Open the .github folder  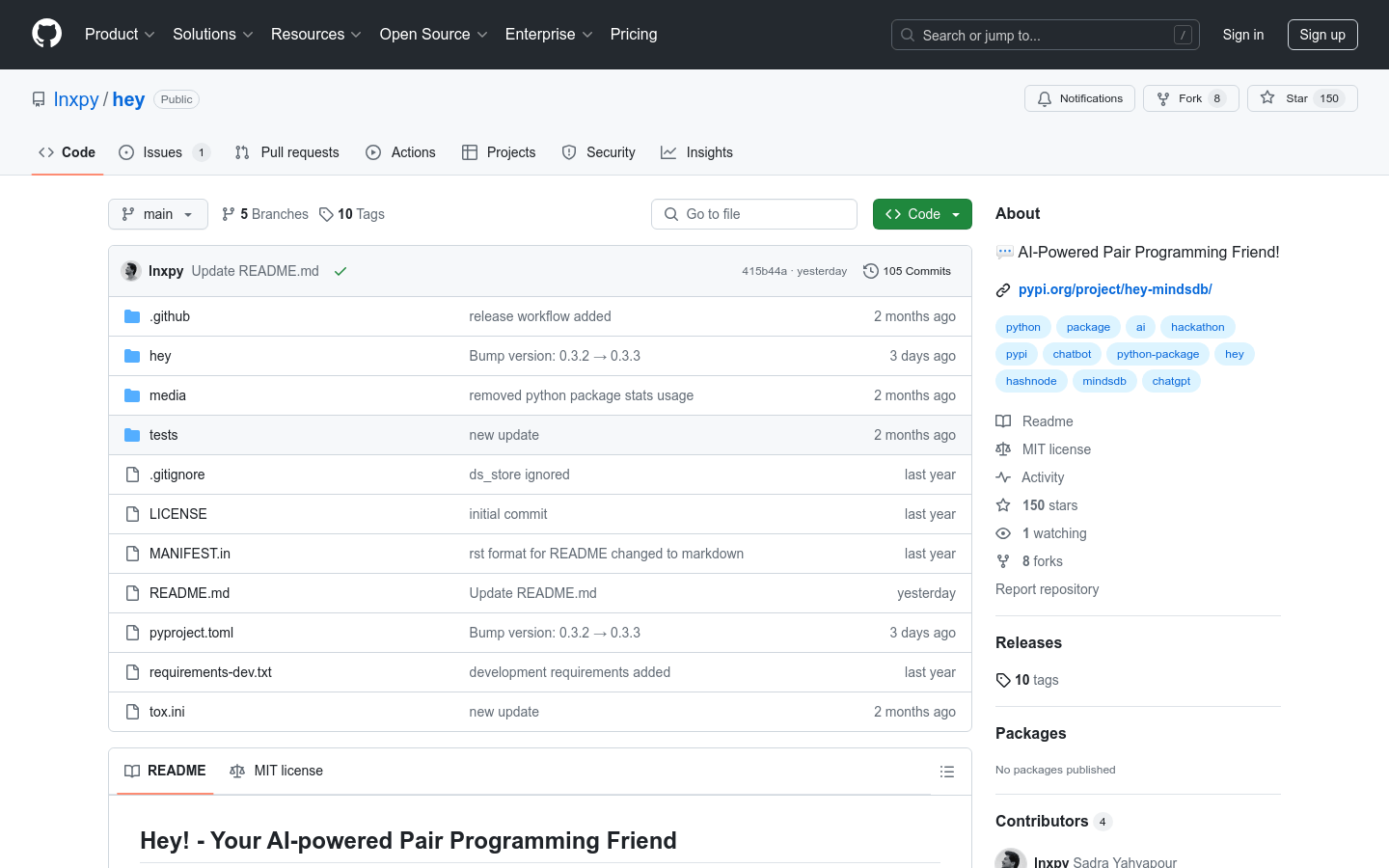pos(170,316)
